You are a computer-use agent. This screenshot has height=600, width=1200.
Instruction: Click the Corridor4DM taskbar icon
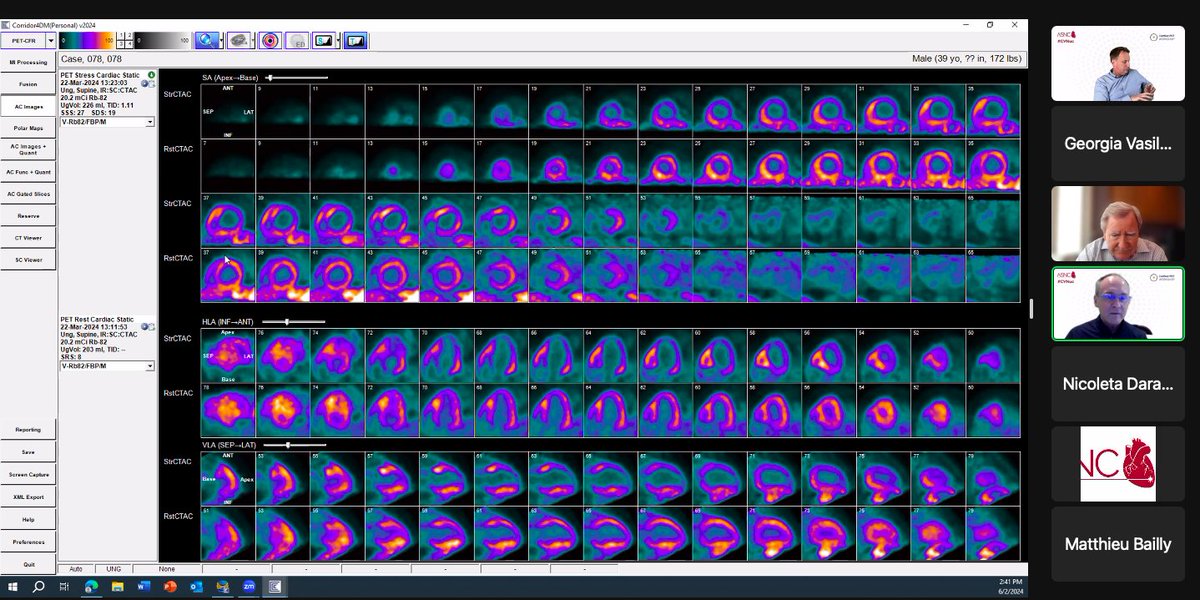point(275,586)
